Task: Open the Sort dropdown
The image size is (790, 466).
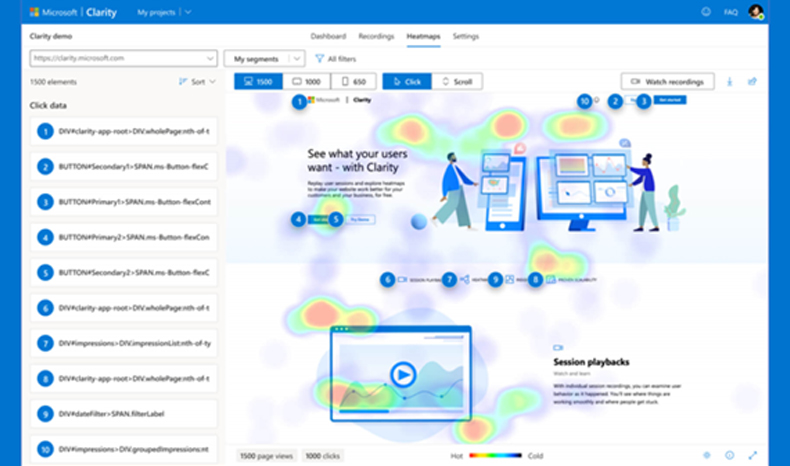Action: (x=197, y=82)
